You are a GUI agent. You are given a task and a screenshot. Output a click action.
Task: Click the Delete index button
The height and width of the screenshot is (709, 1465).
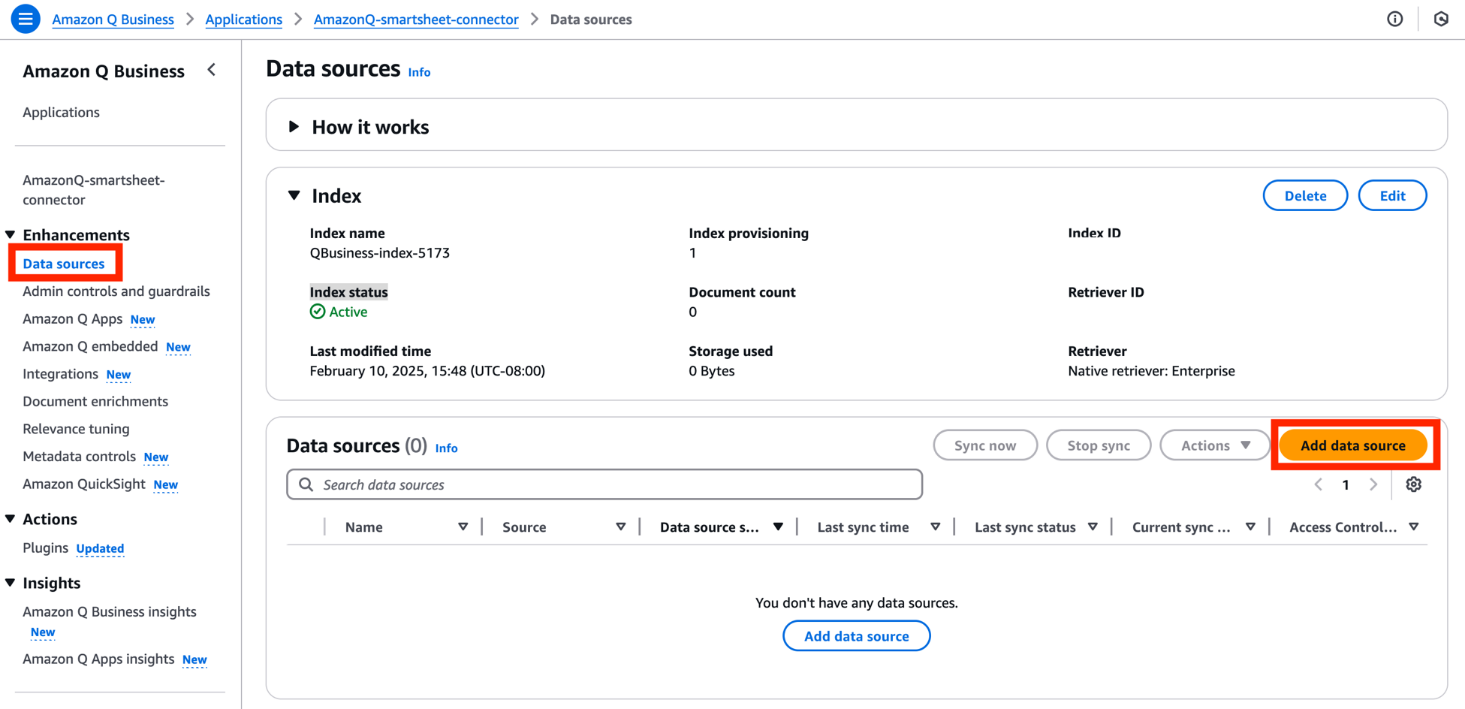coord(1305,196)
